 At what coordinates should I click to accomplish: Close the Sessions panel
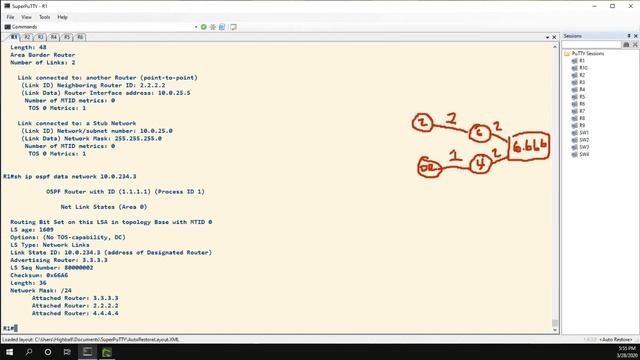click(636, 36)
